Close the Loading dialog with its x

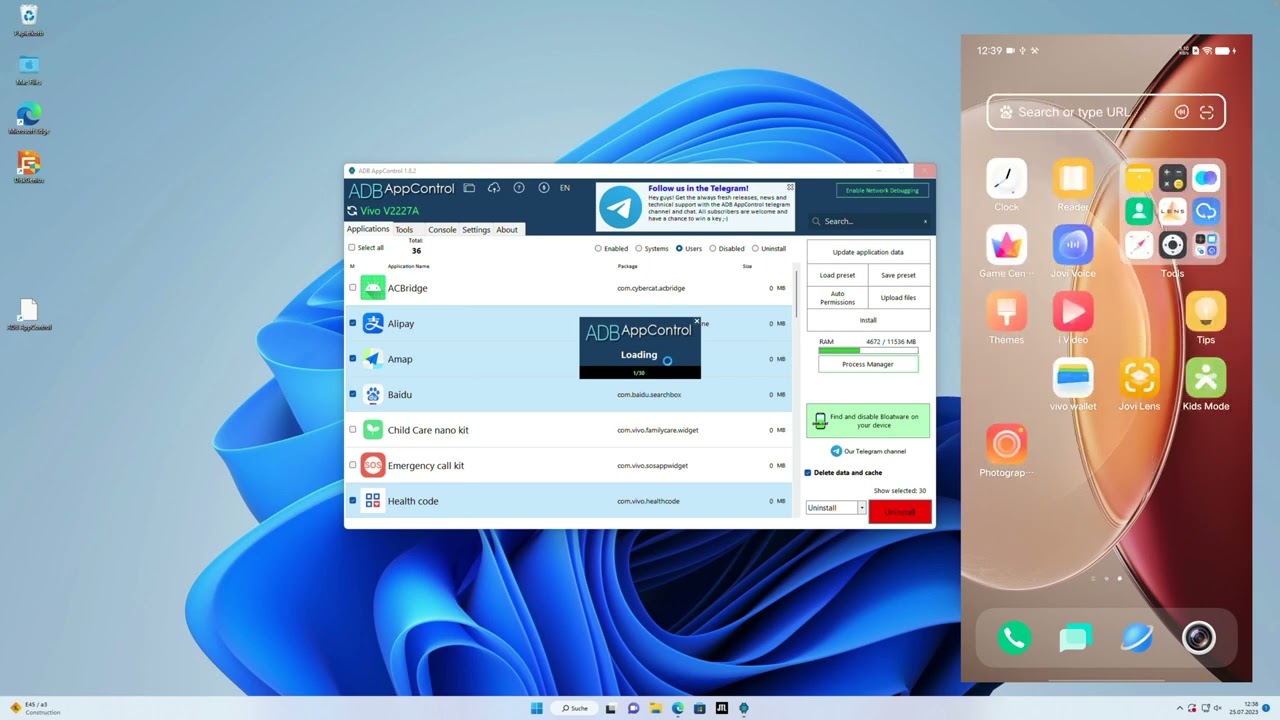697,322
